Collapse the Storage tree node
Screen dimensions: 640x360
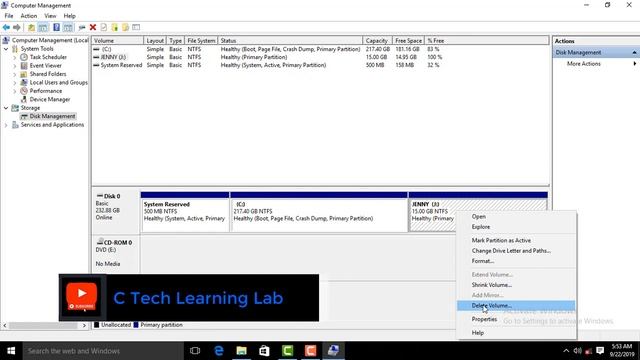[6, 108]
